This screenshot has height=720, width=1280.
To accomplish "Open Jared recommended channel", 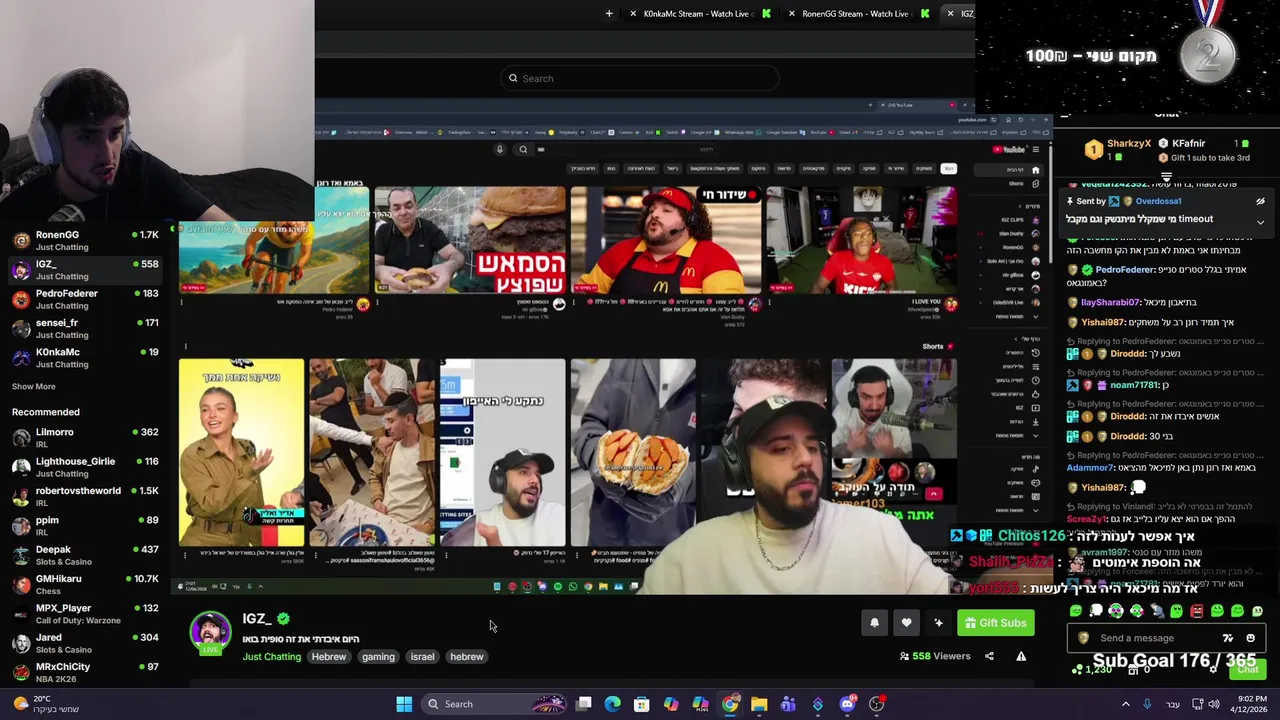I will 85,643.
